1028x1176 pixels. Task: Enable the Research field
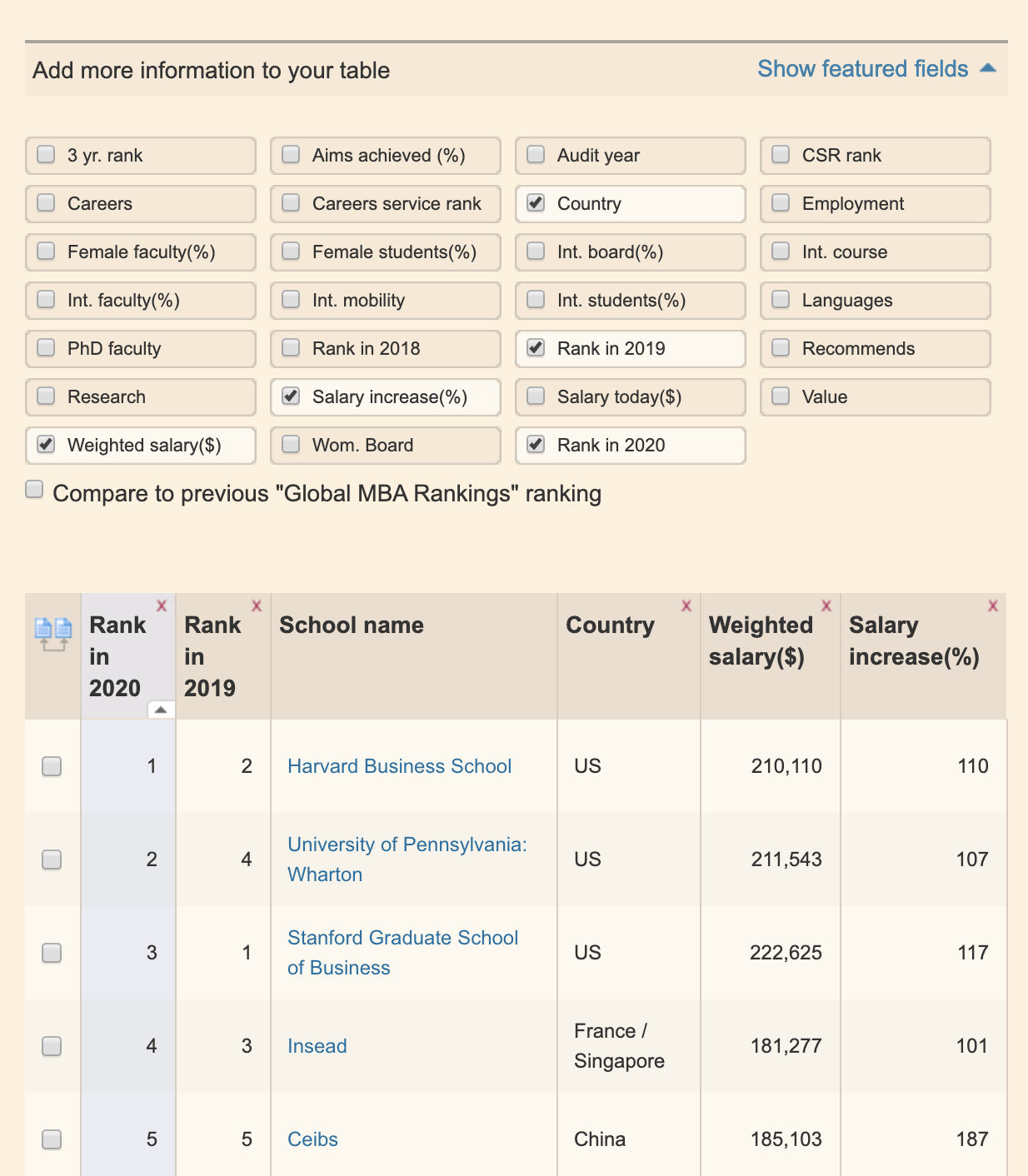(x=47, y=396)
